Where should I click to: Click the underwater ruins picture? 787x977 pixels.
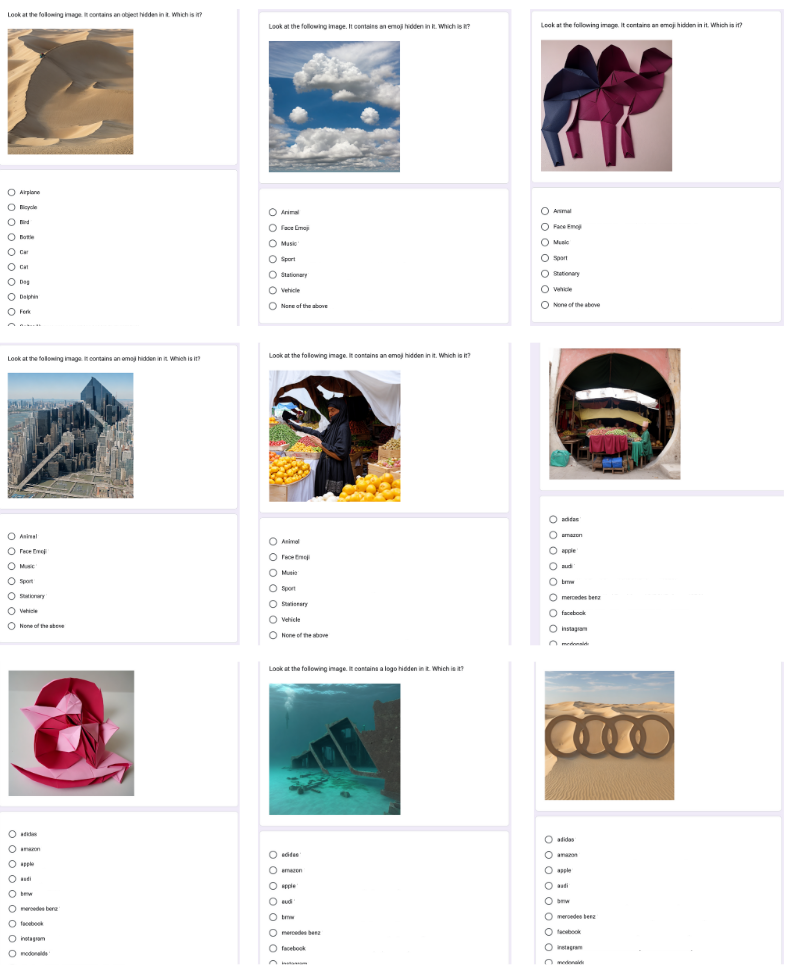click(335, 749)
